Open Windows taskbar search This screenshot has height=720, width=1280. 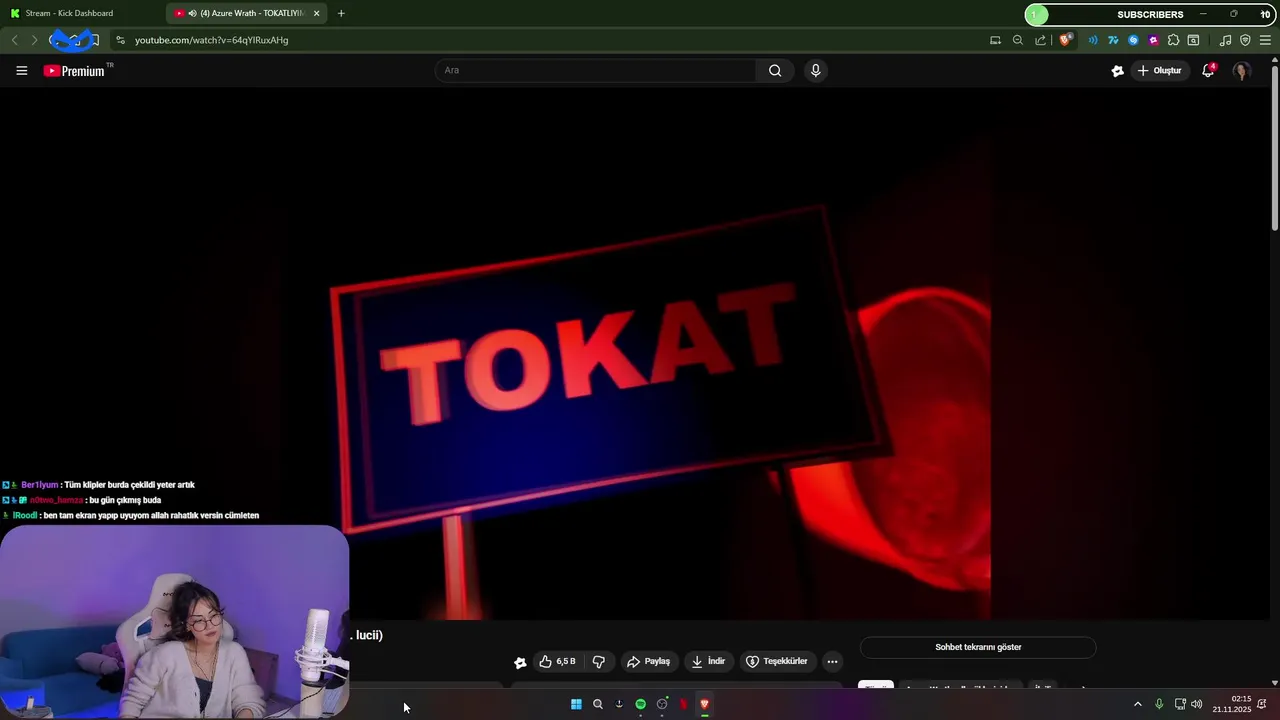point(598,704)
